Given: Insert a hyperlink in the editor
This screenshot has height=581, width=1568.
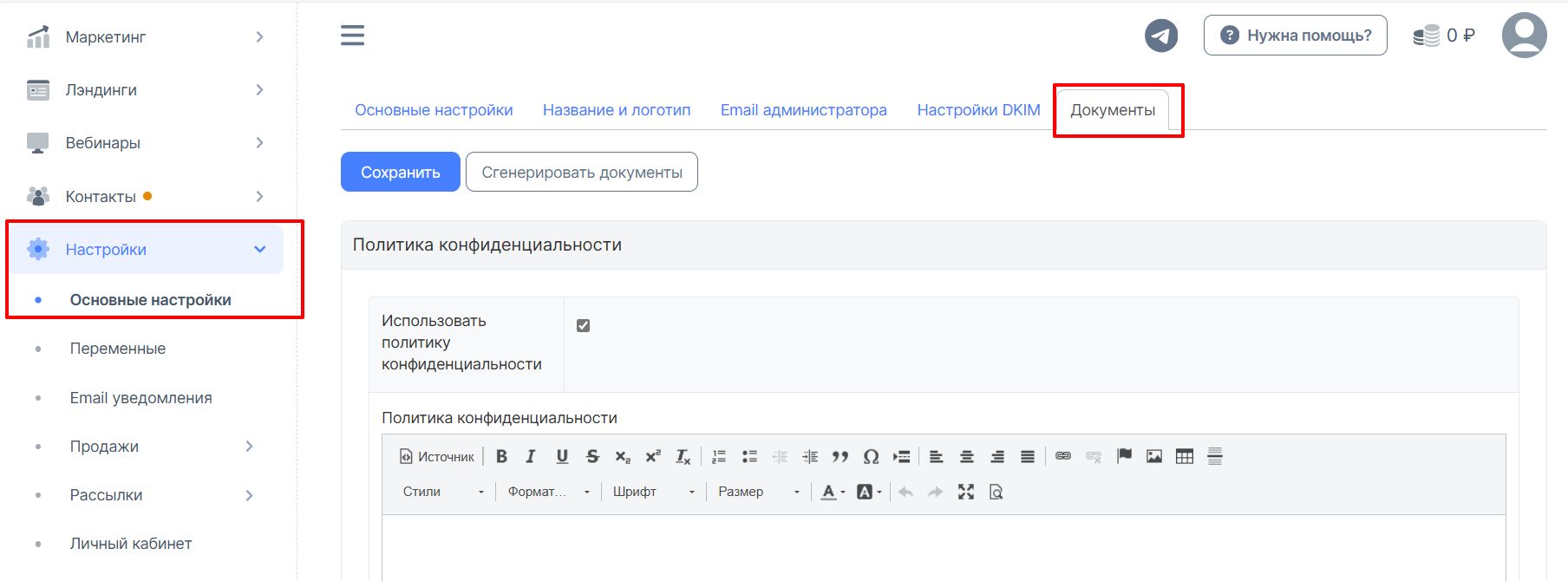Looking at the screenshot, I should click(x=1063, y=456).
